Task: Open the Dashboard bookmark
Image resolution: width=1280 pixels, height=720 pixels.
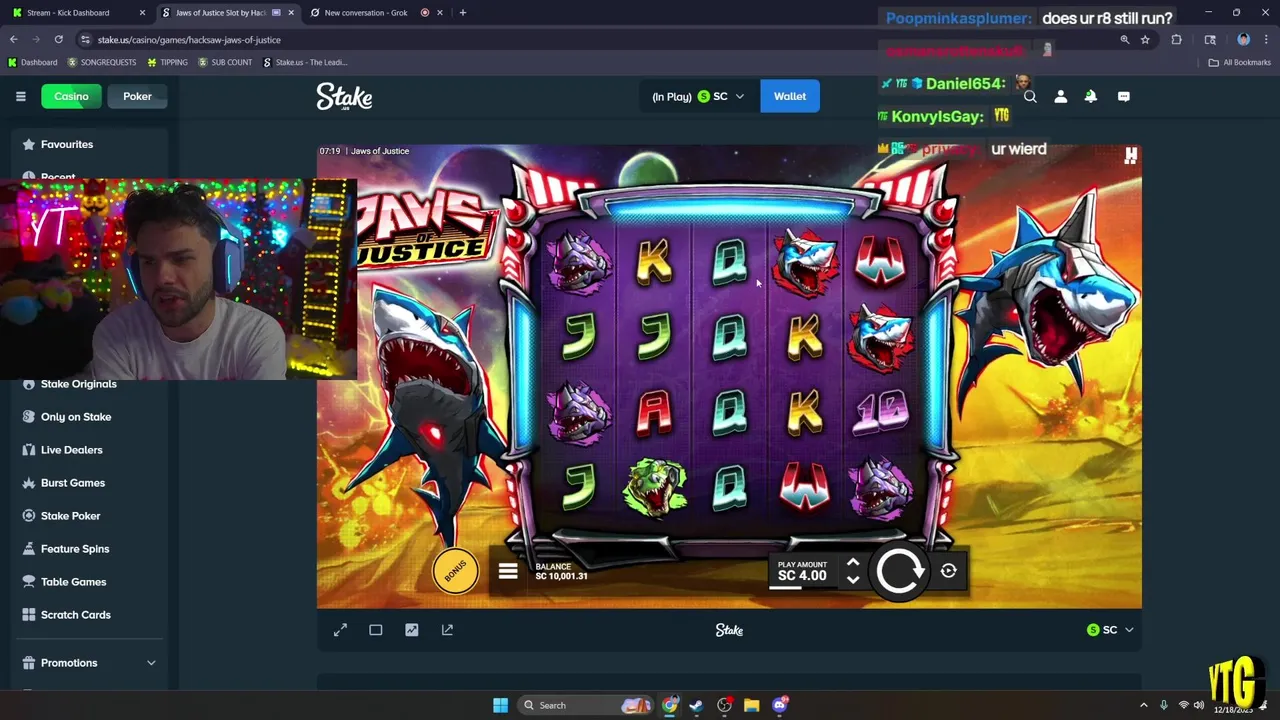Action: click(32, 62)
